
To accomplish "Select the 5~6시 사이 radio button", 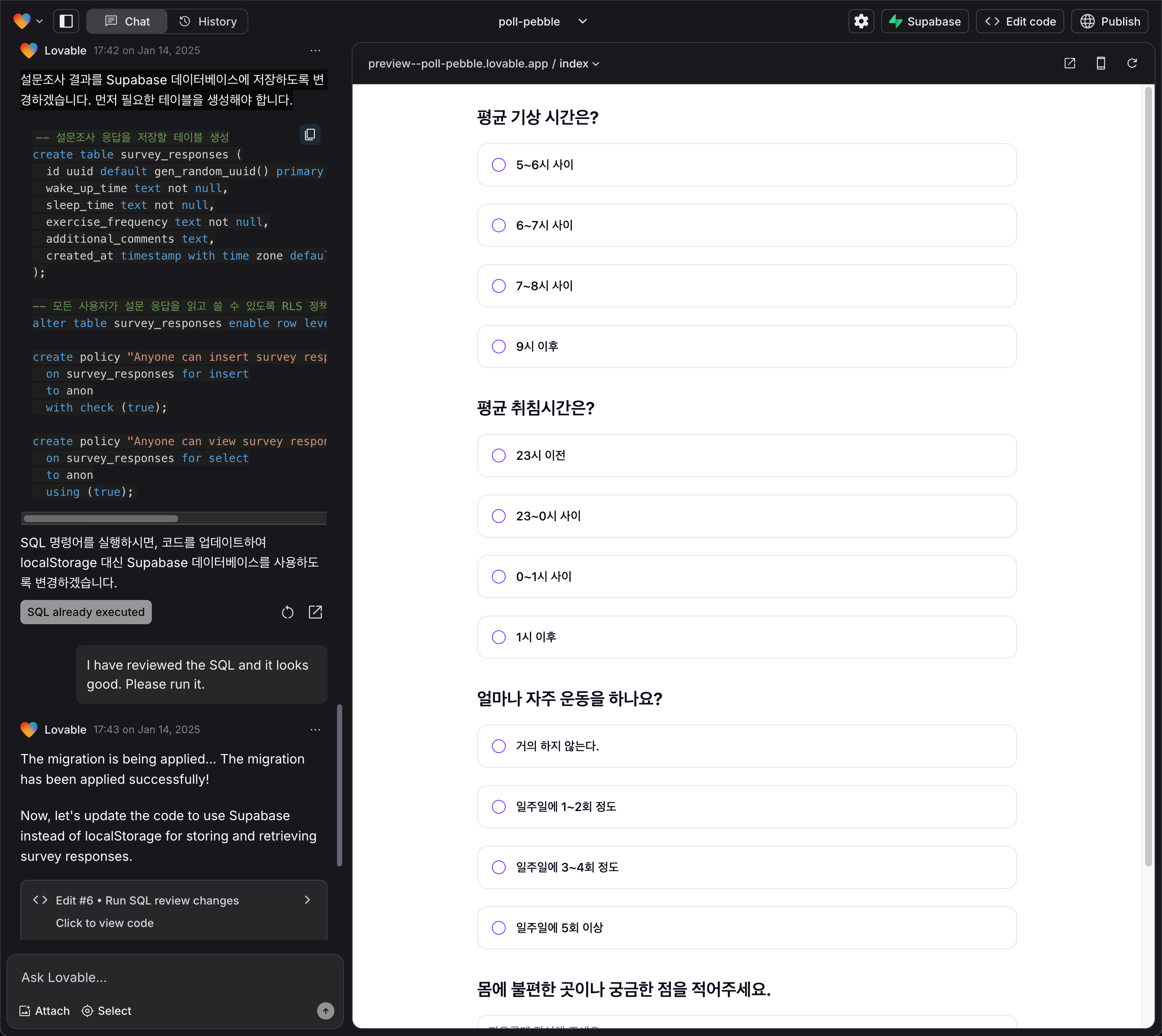I will pyautogui.click(x=498, y=164).
